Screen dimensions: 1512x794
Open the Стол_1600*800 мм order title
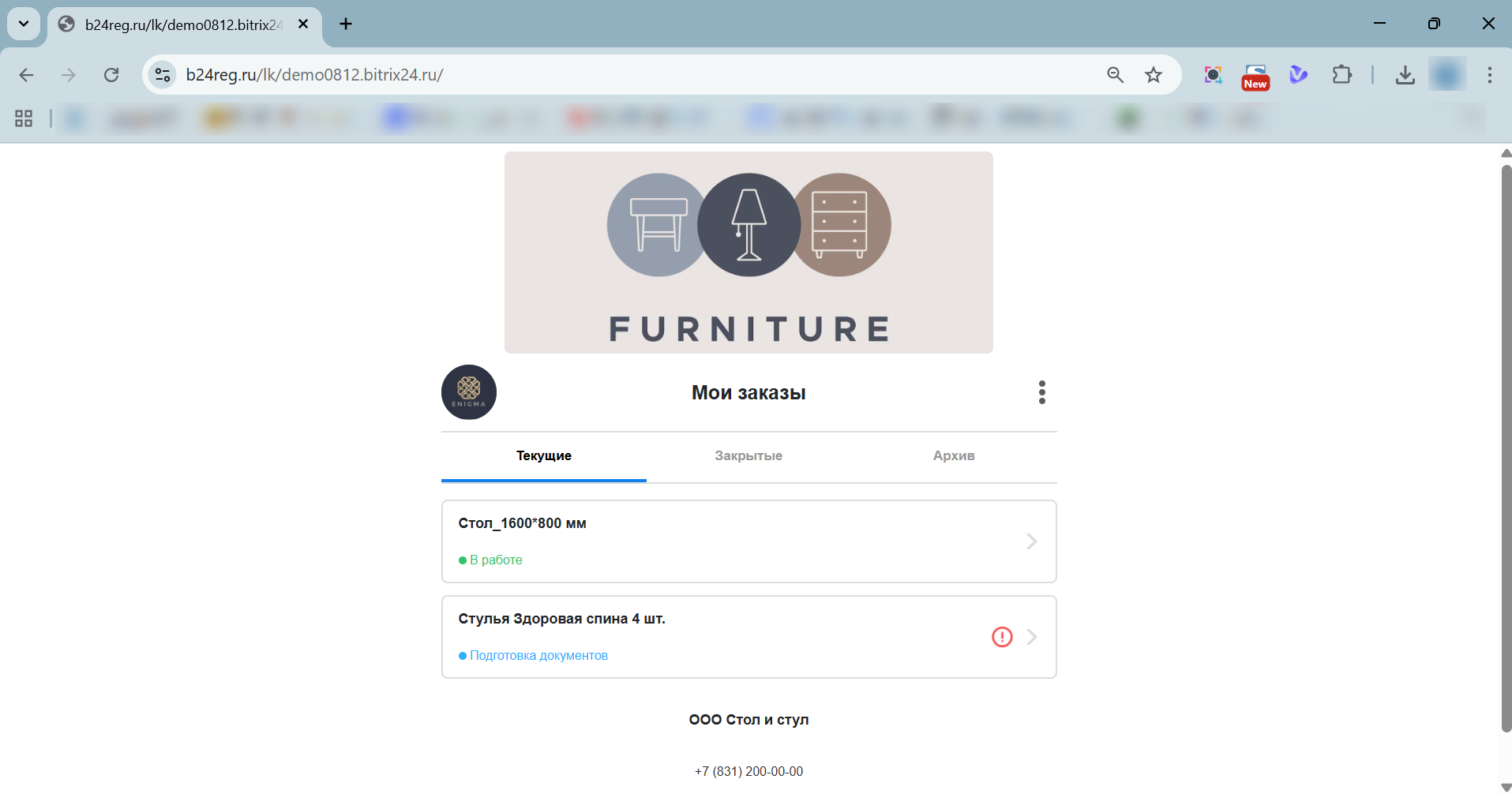tap(522, 523)
